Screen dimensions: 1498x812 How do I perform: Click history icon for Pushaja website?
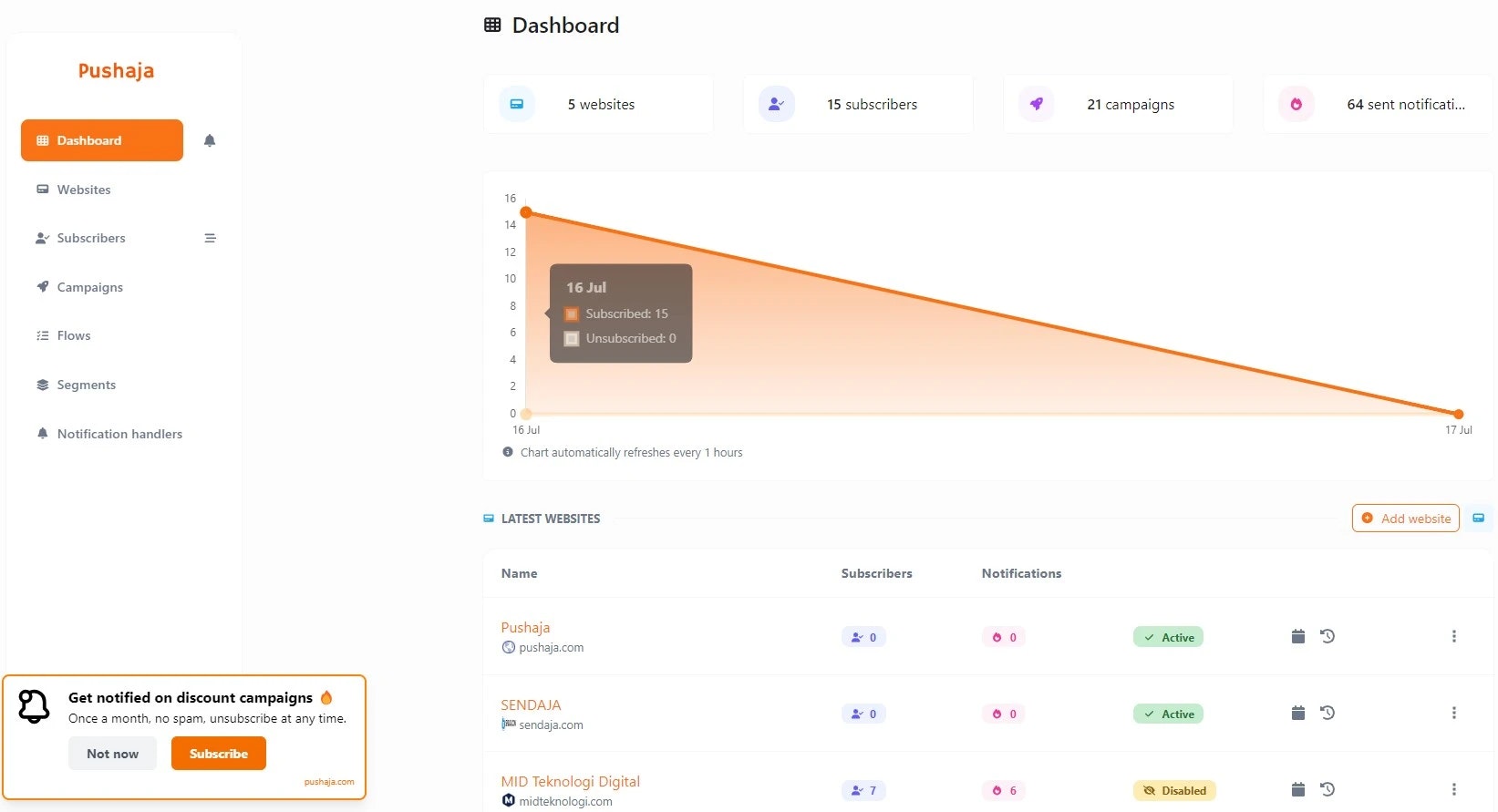[1328, 636]
